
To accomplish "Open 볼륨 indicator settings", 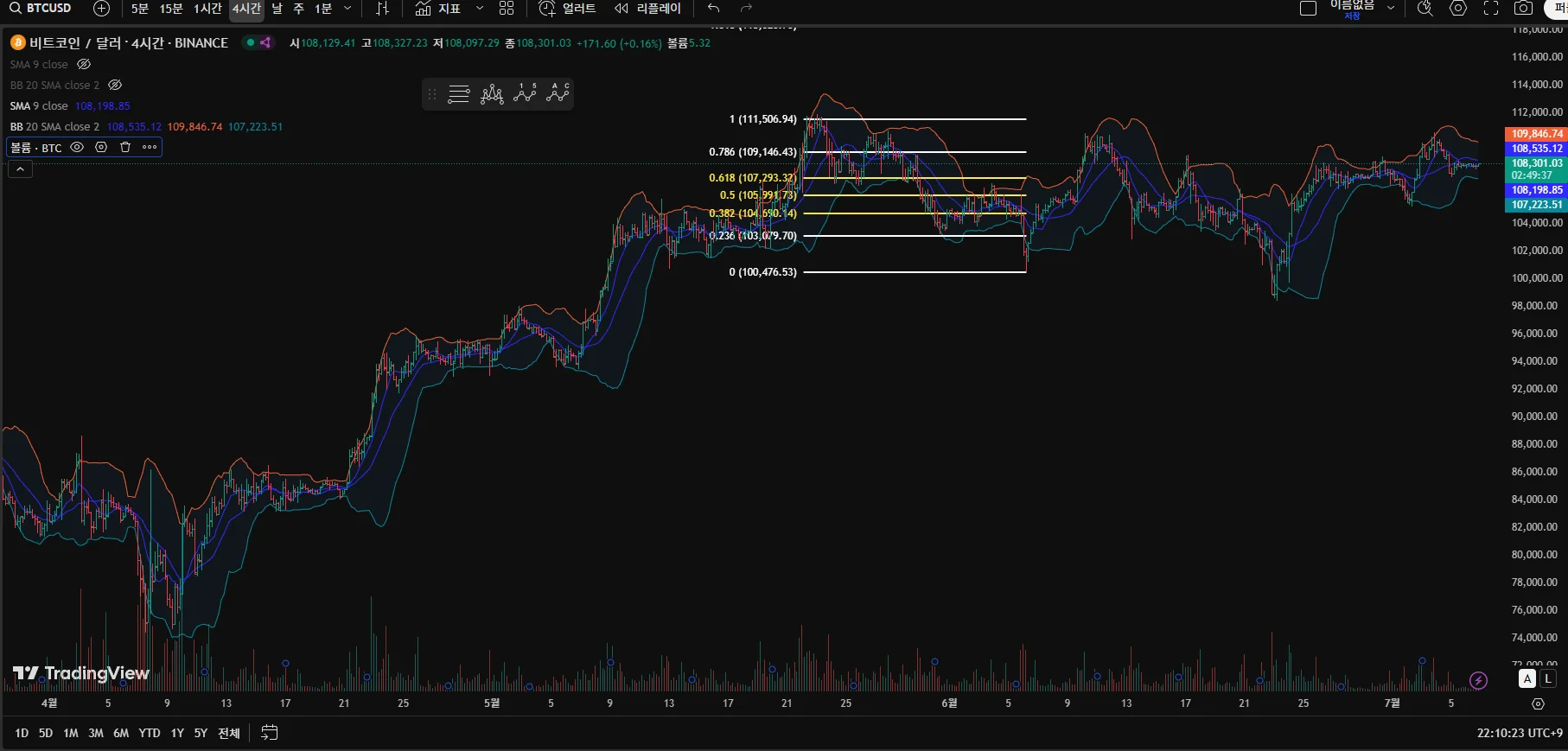I will (x=101, y=147).
